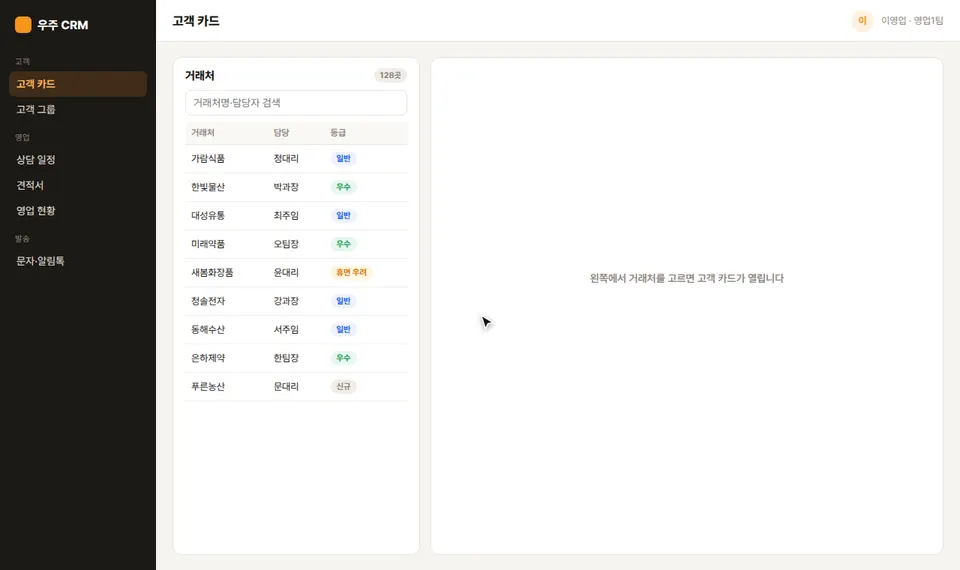Click contact 윤대리

coord(286,272)
